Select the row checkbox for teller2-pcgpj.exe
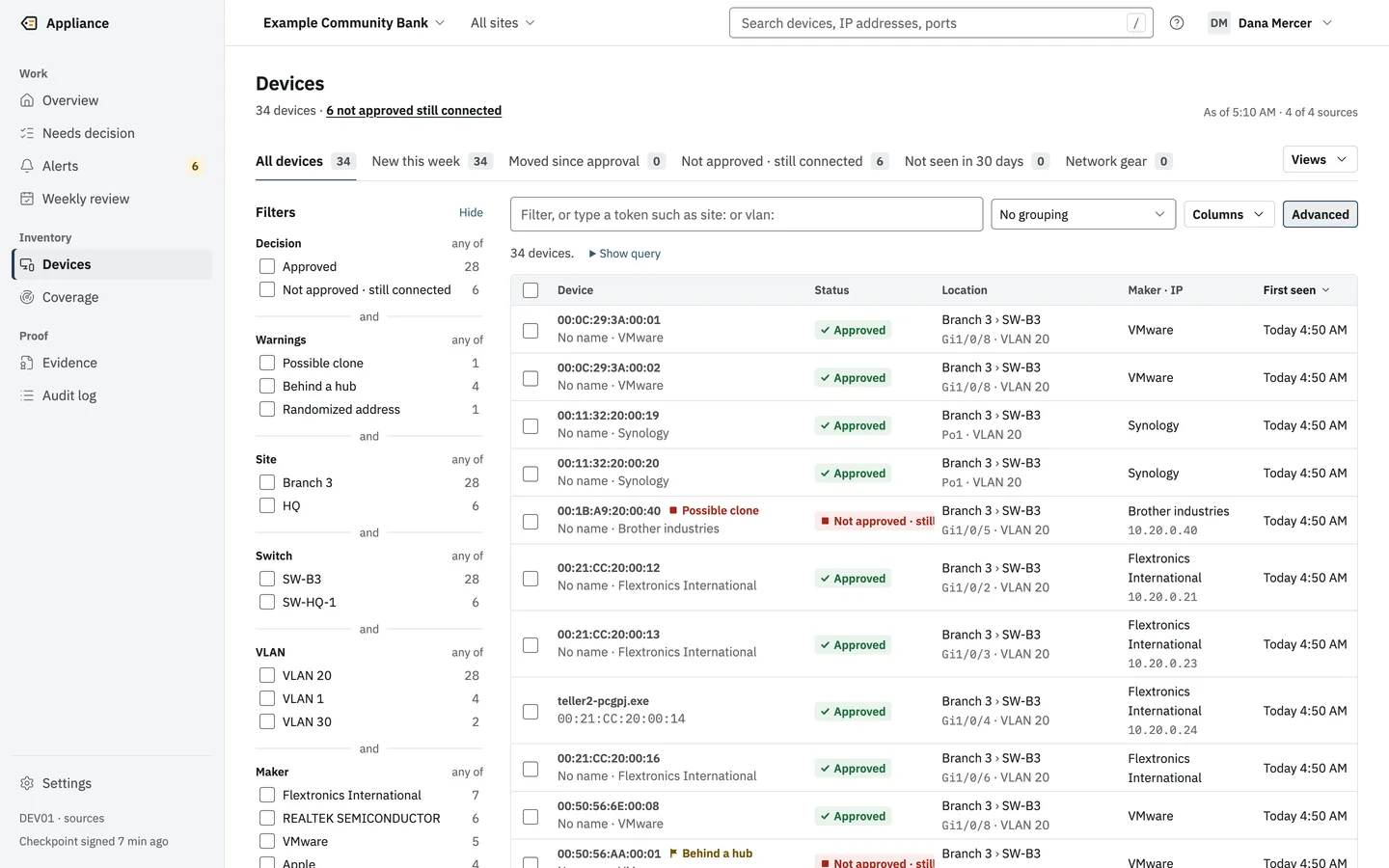1389x868 pixels. 531,712
